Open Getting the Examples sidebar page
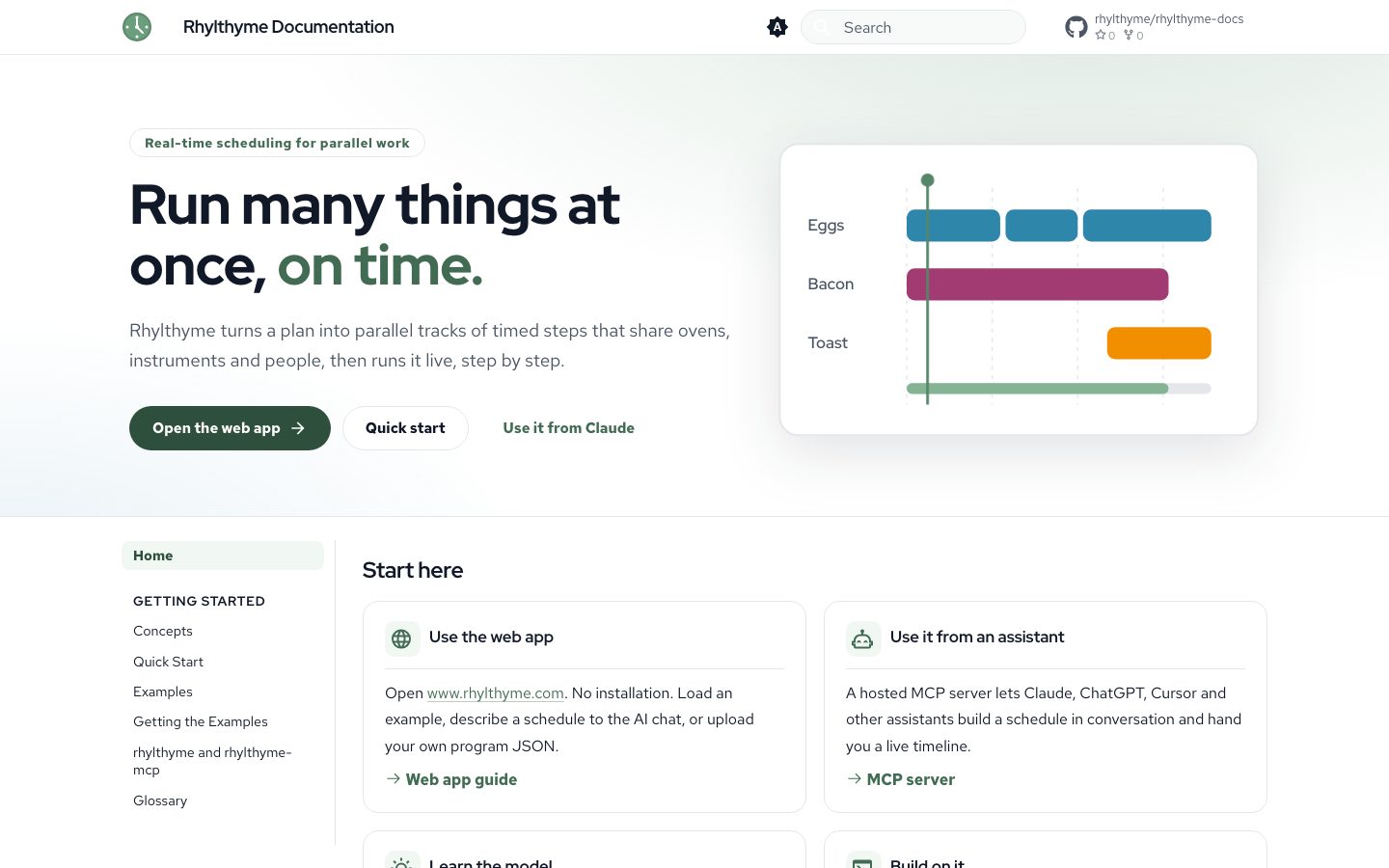Image resolution: width=1389 pixels, height=868 pixels. 201,721
